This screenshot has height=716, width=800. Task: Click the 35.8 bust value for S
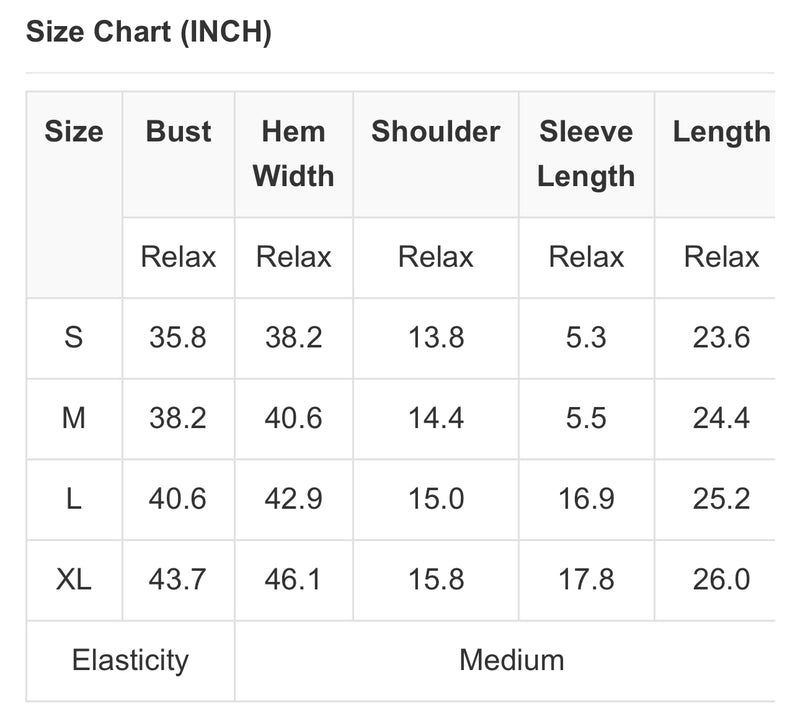[178, 337]
